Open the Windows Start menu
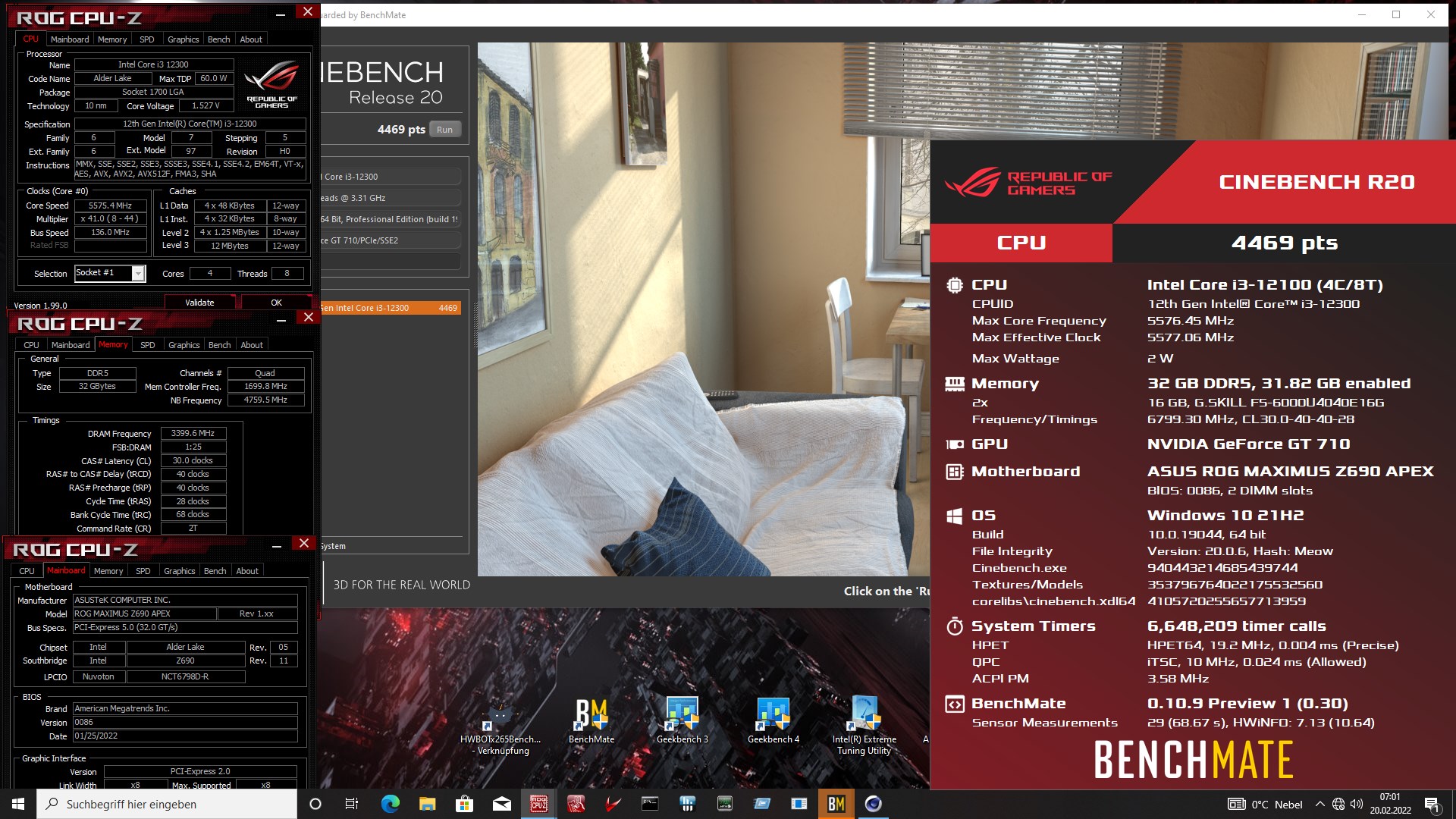The image size is (1456, 819). (x=18, y=804)
